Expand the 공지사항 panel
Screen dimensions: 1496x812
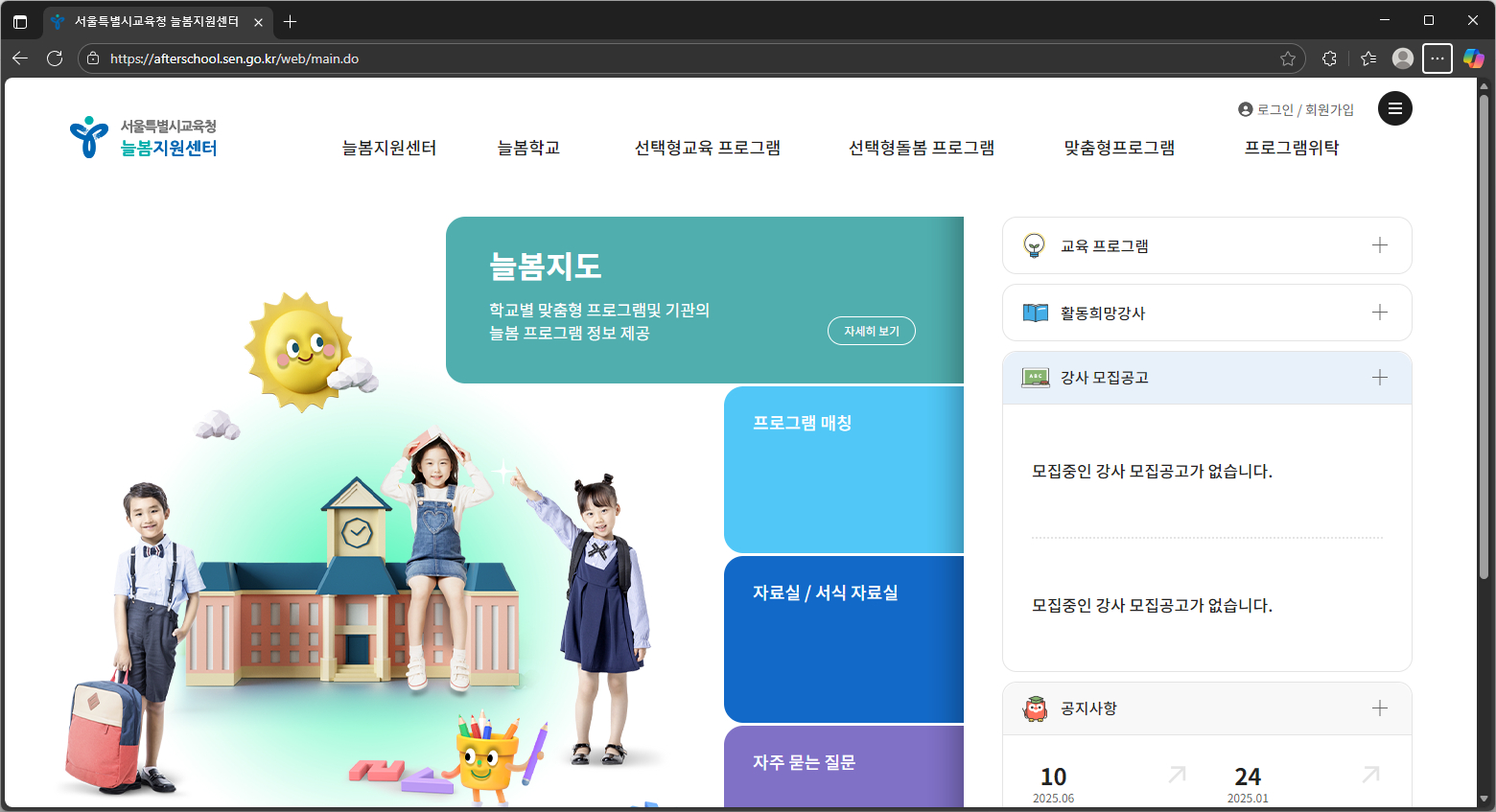[x=1380, y=708]
